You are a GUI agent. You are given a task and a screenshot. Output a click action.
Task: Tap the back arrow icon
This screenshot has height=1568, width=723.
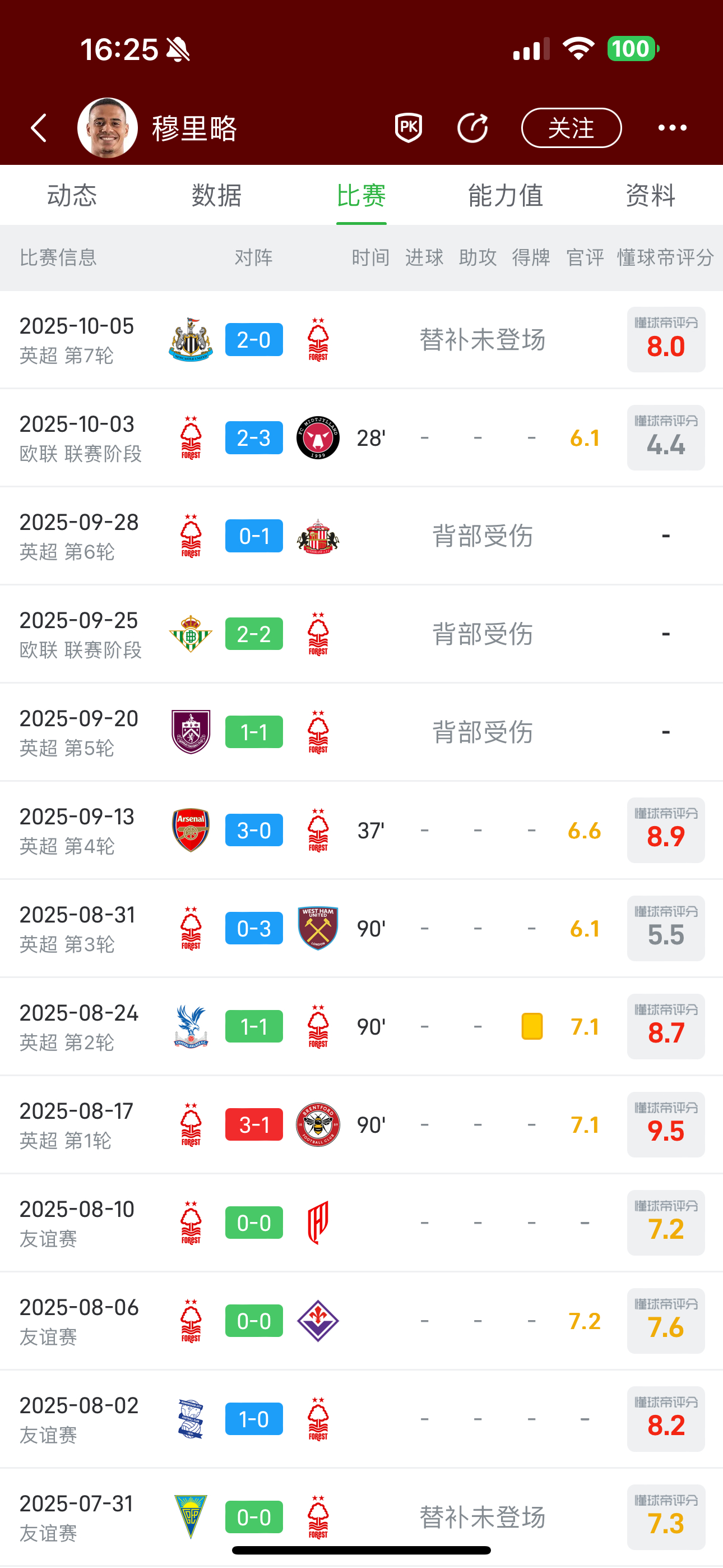[39, 128]
